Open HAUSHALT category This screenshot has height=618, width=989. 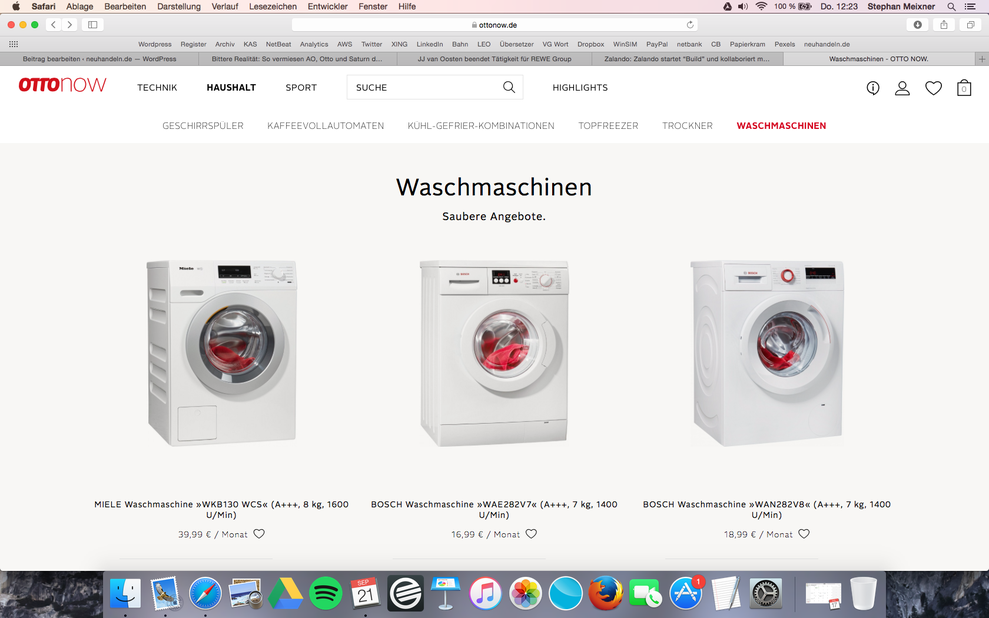pyautogui.click(x=231, y=88)
